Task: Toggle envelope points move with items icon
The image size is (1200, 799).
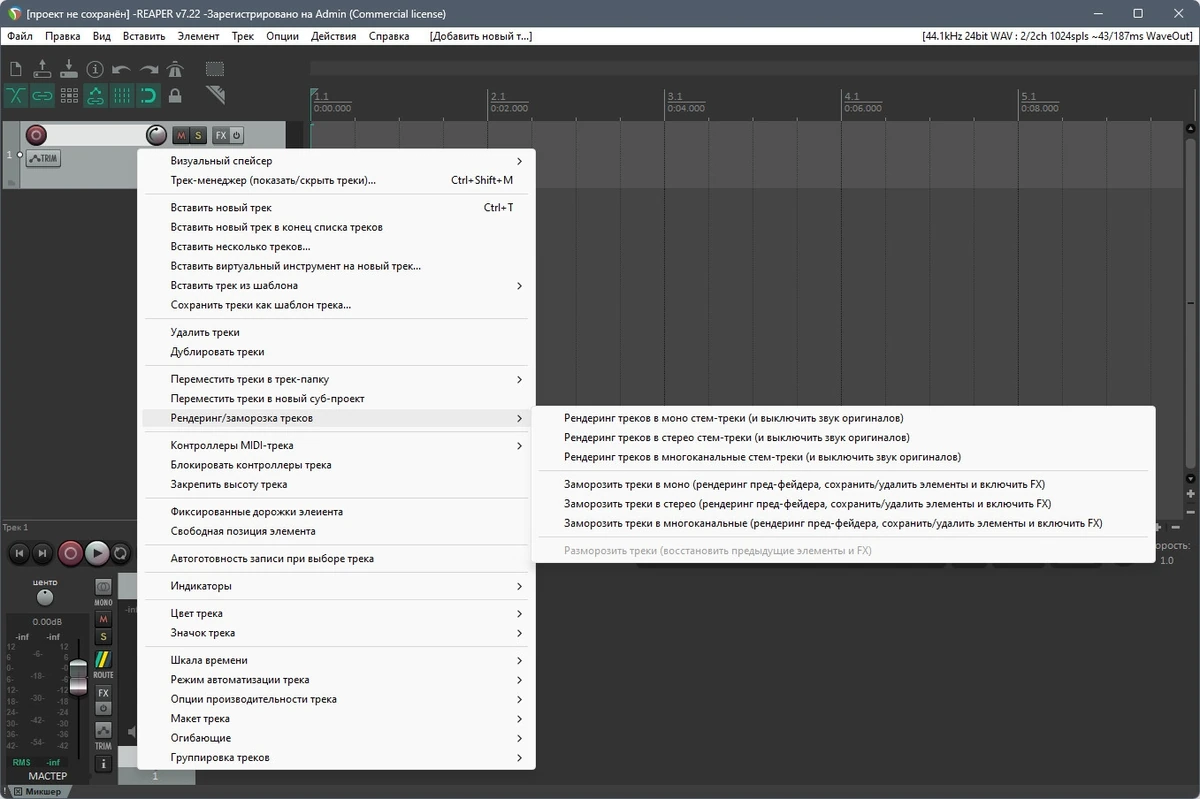Action: 95,96
